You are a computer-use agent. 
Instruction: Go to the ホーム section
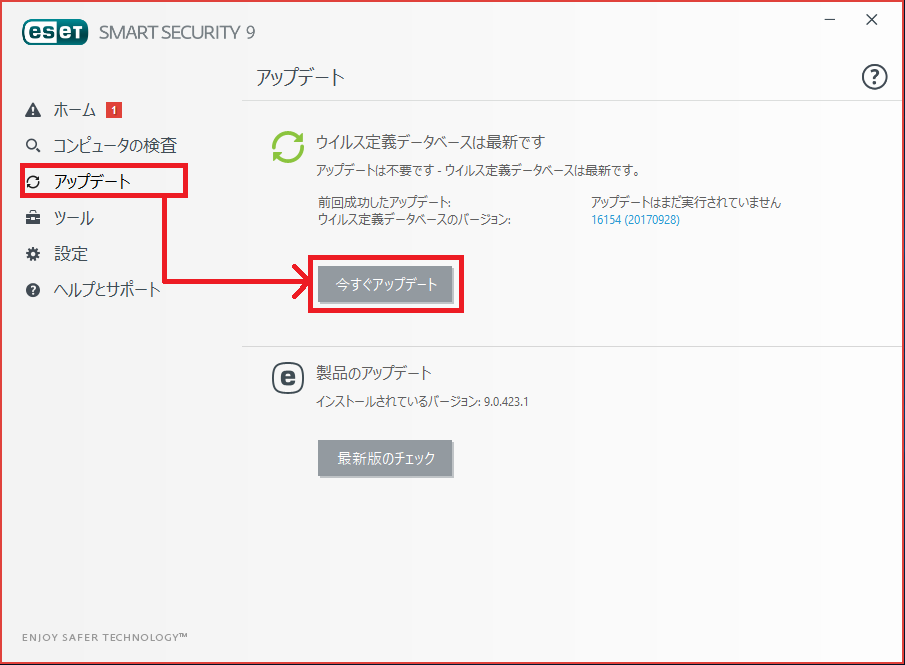coord(74,110)
